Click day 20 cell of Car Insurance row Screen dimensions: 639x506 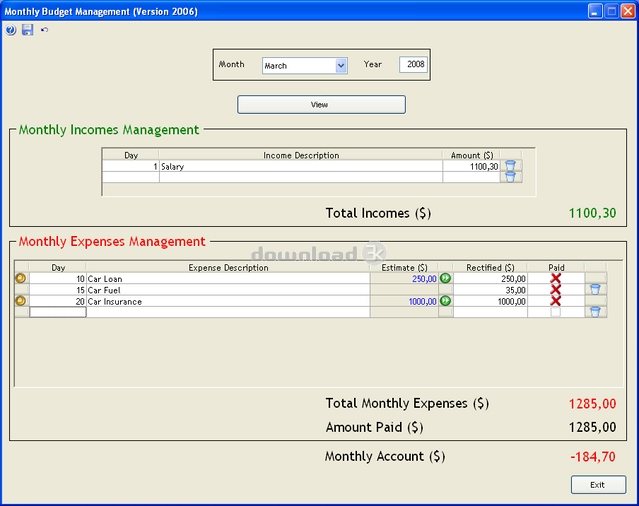point(57,301)
